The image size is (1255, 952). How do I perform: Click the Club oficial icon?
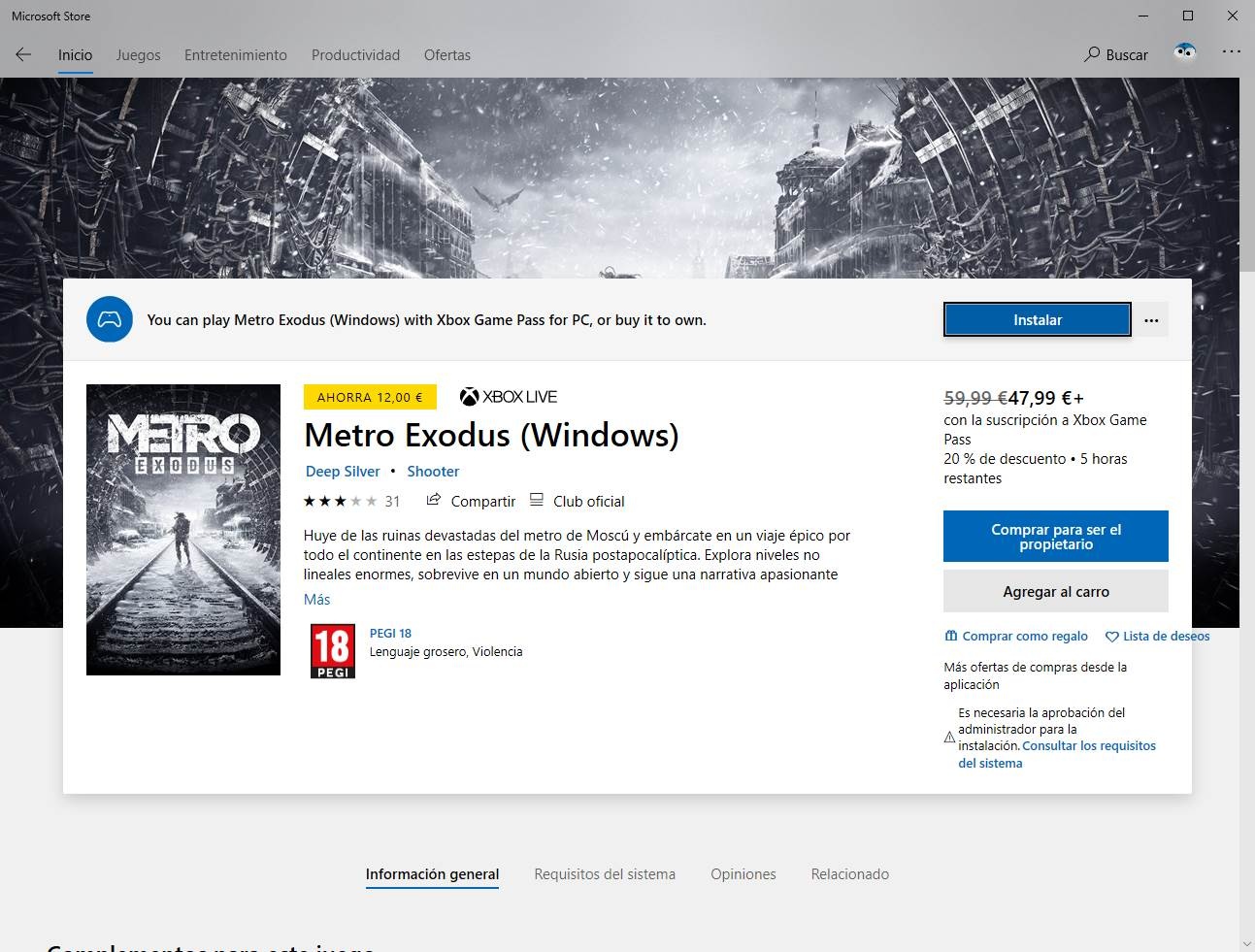[537, 501]
